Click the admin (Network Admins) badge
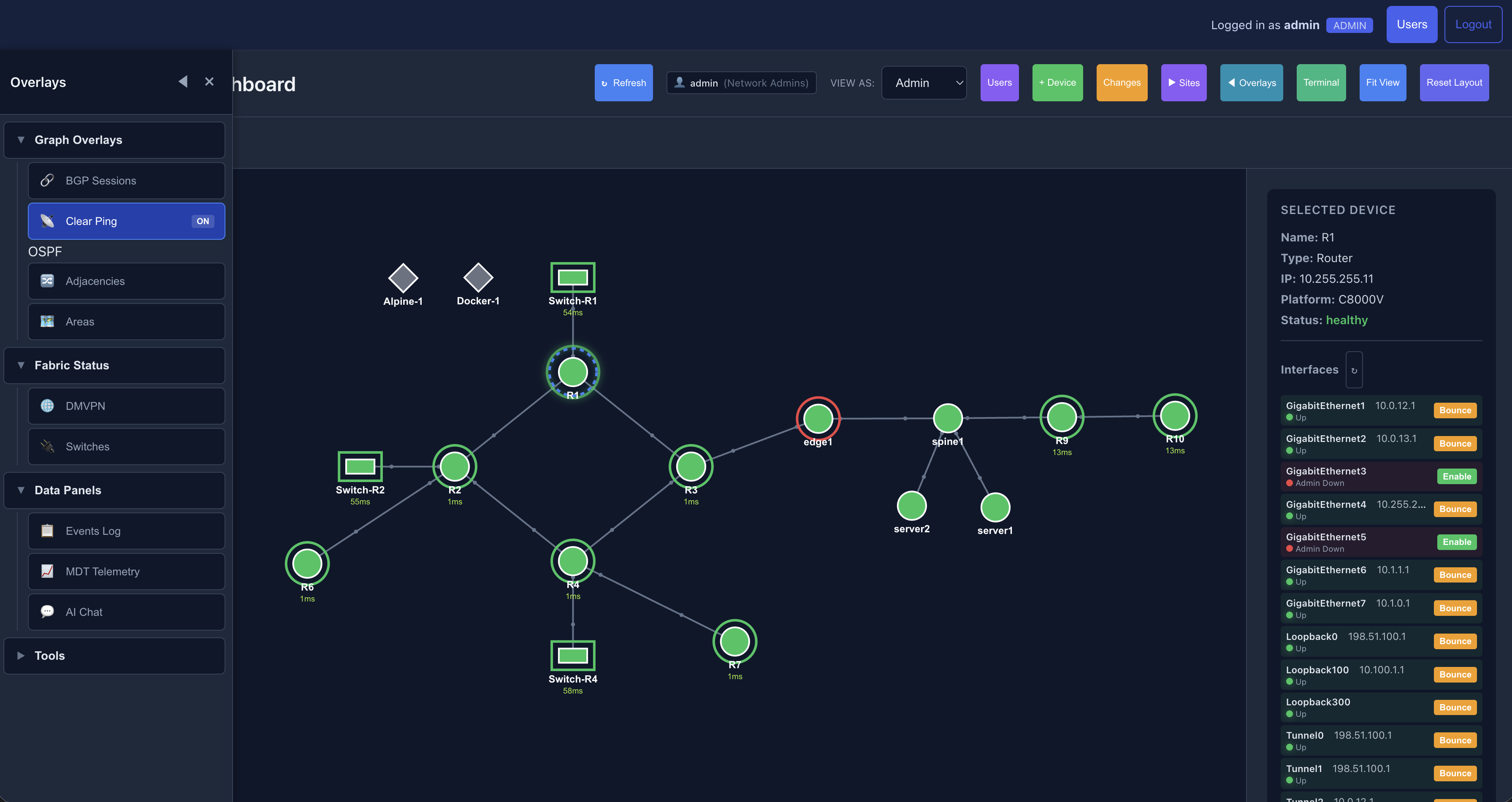 click(741, 83)
